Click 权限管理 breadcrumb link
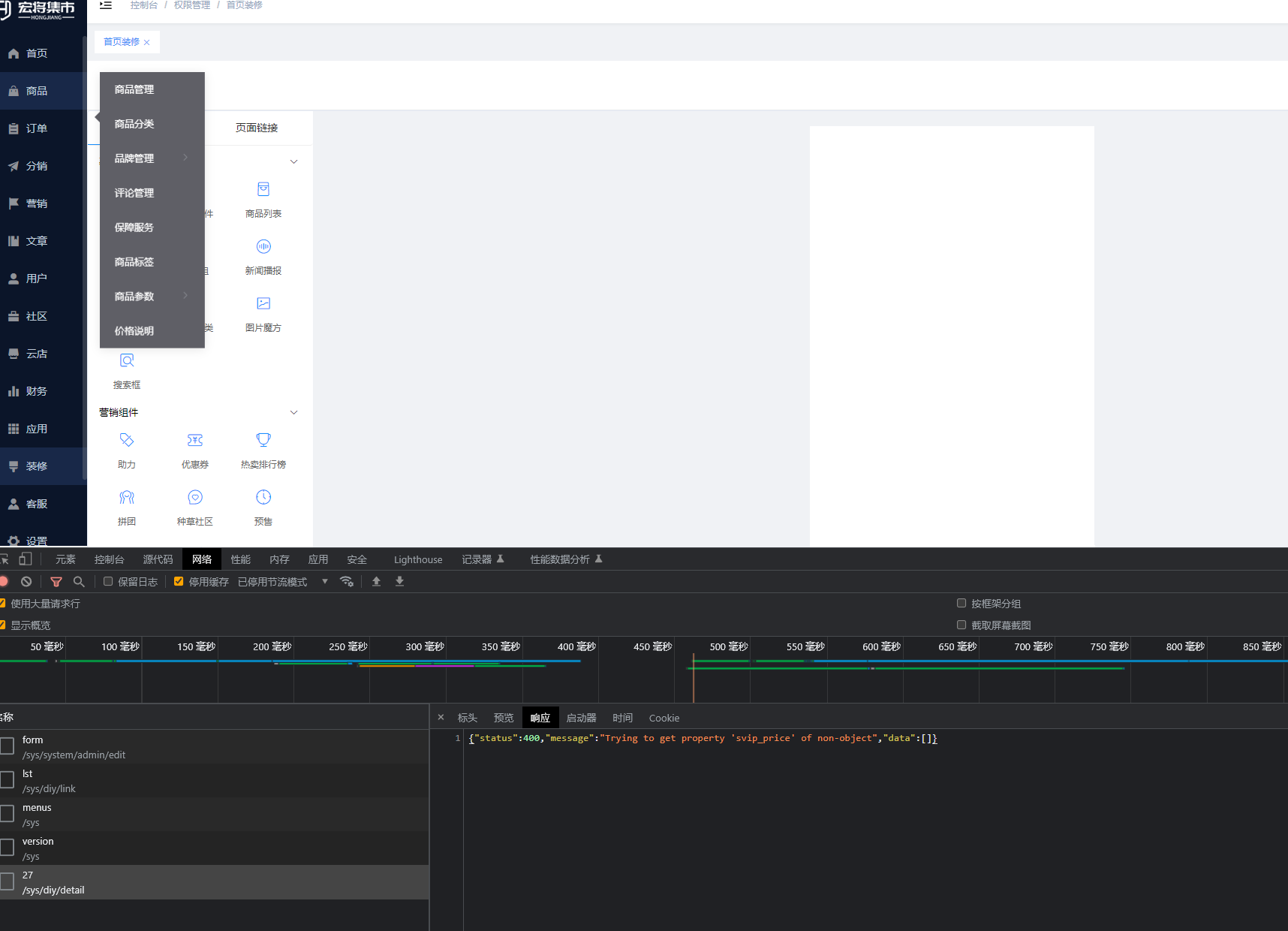The height and width of the screenshot is (931, 1288). (x=192, y=5)
